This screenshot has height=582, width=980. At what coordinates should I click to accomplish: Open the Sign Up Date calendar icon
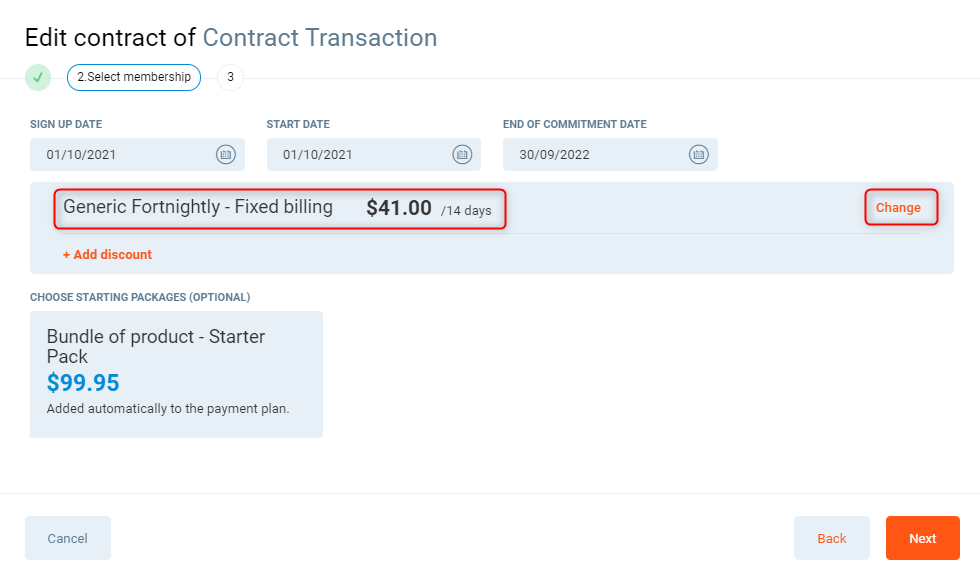(225, 154)
